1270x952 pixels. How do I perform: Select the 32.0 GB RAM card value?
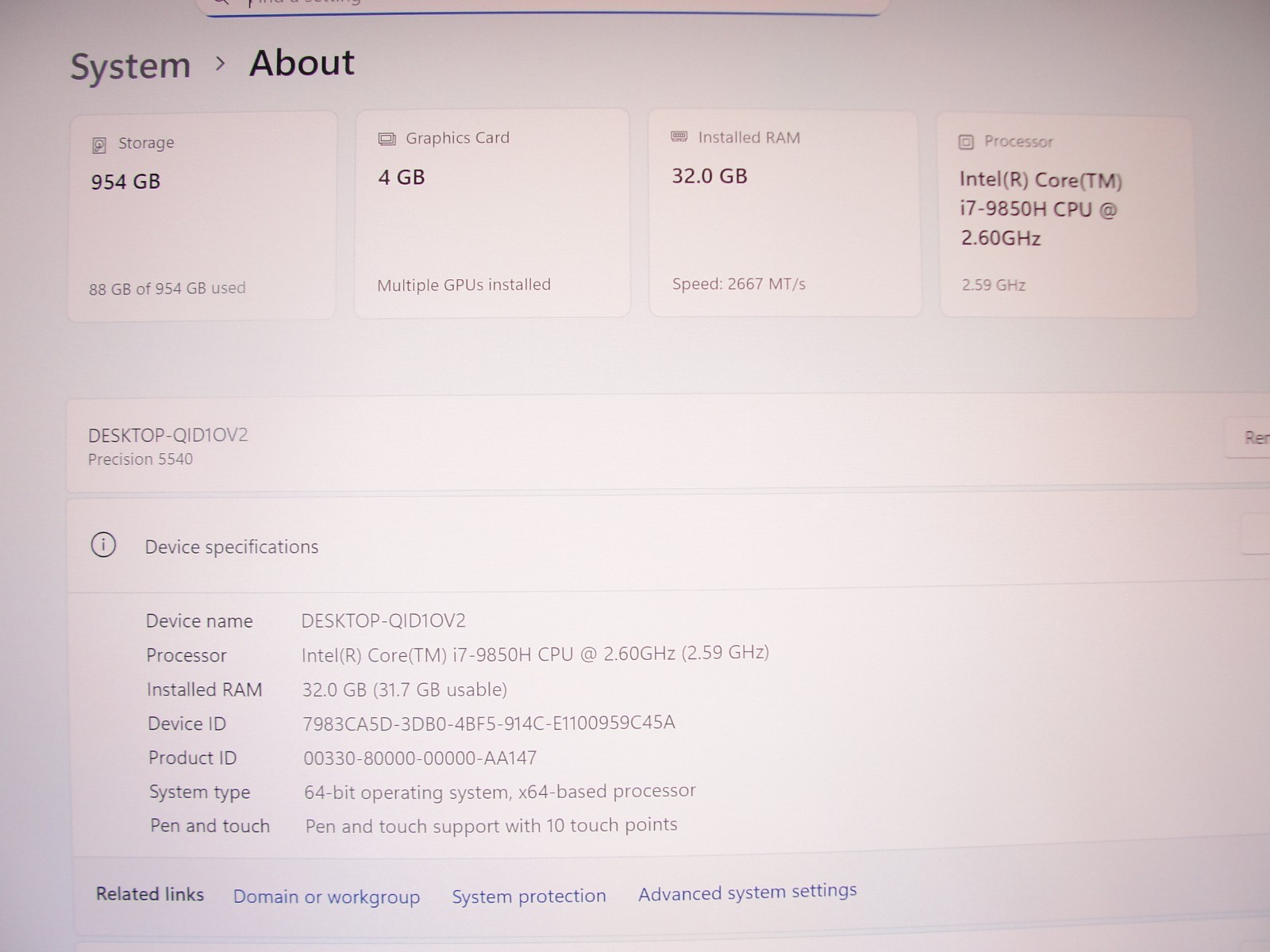click(710, 176)
